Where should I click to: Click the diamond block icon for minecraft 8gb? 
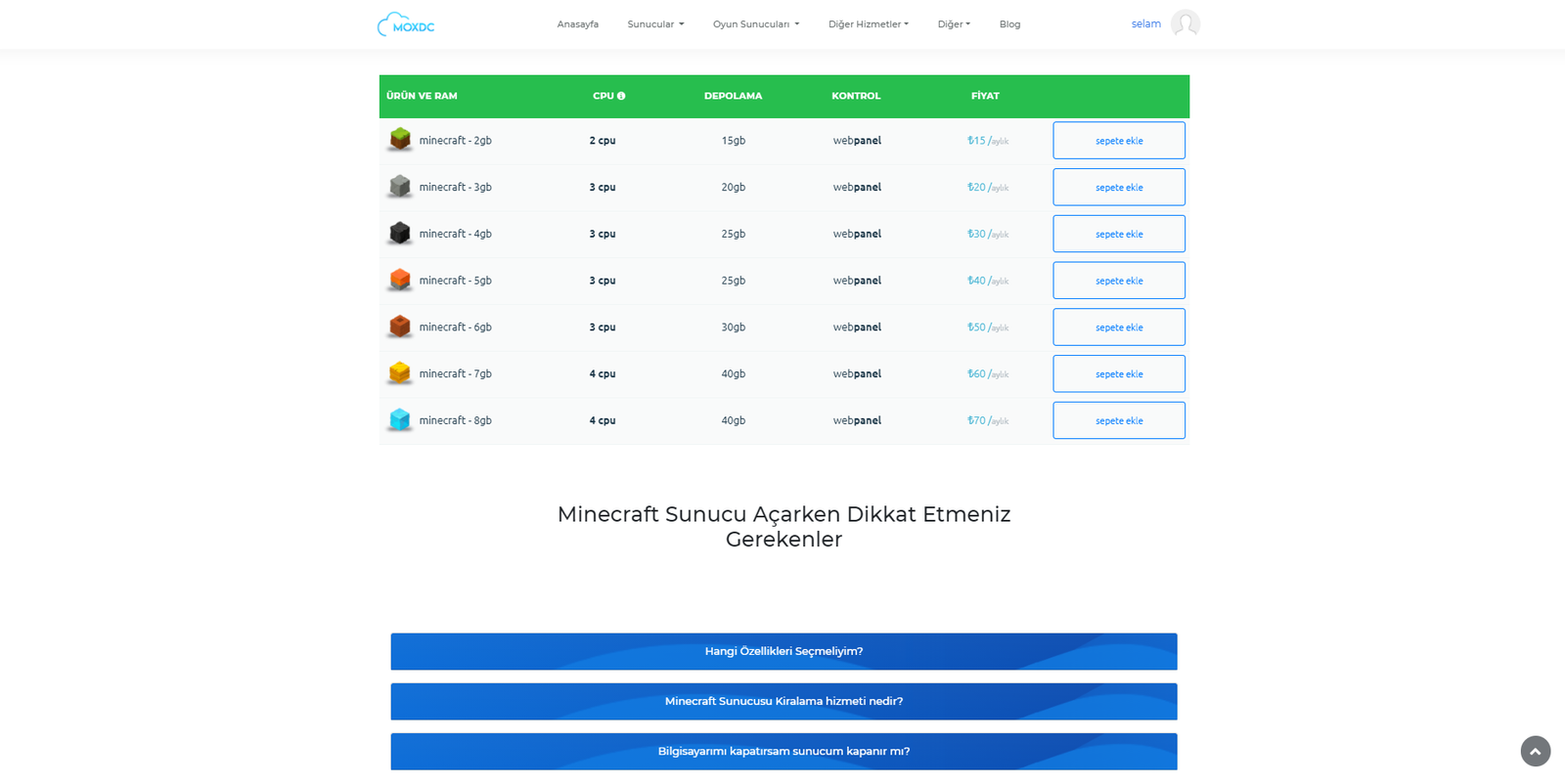point(400,419)
